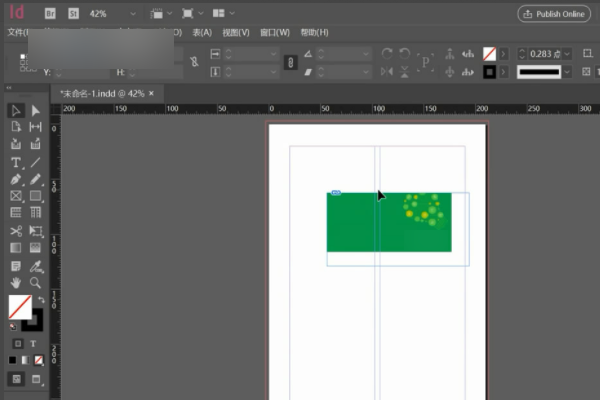The height and width of the screenshot is (400, 600).
Task: Choose the Scissors tool
Action: (x=16, y=231)
